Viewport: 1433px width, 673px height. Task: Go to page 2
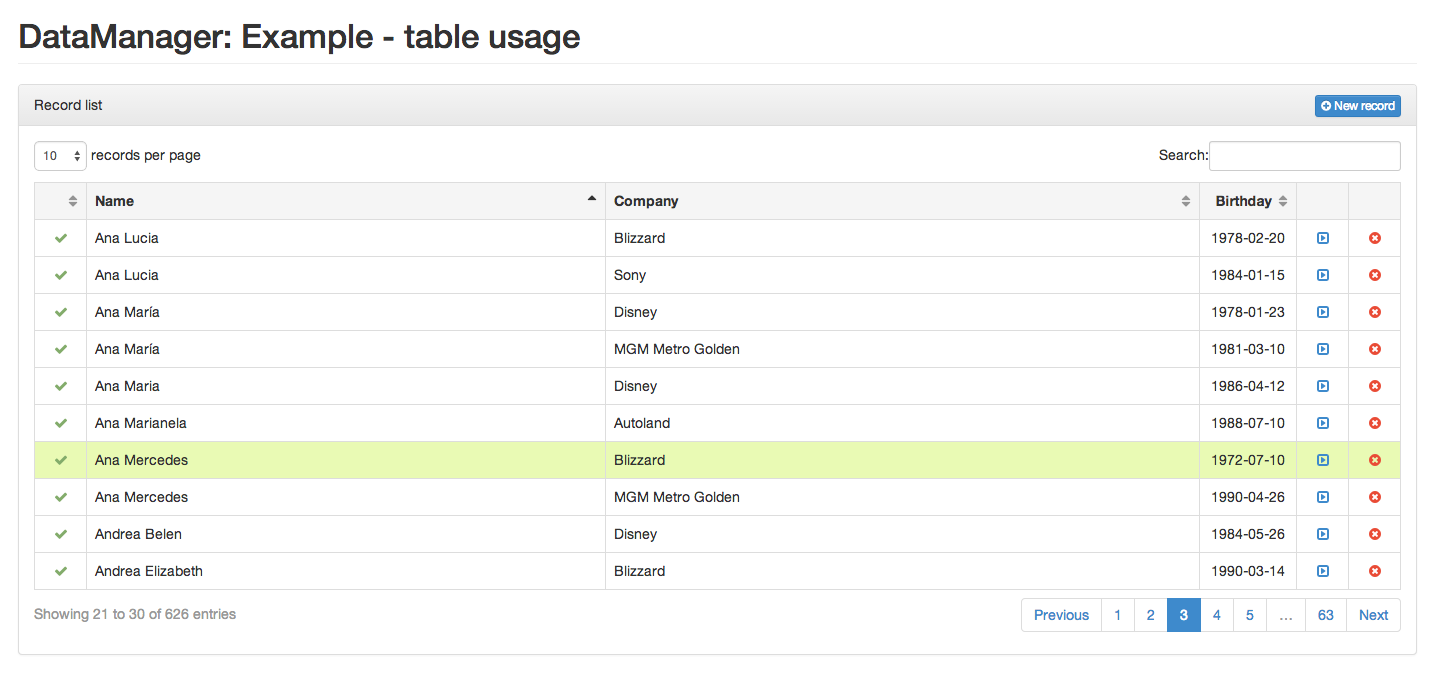click(1150, 615)
